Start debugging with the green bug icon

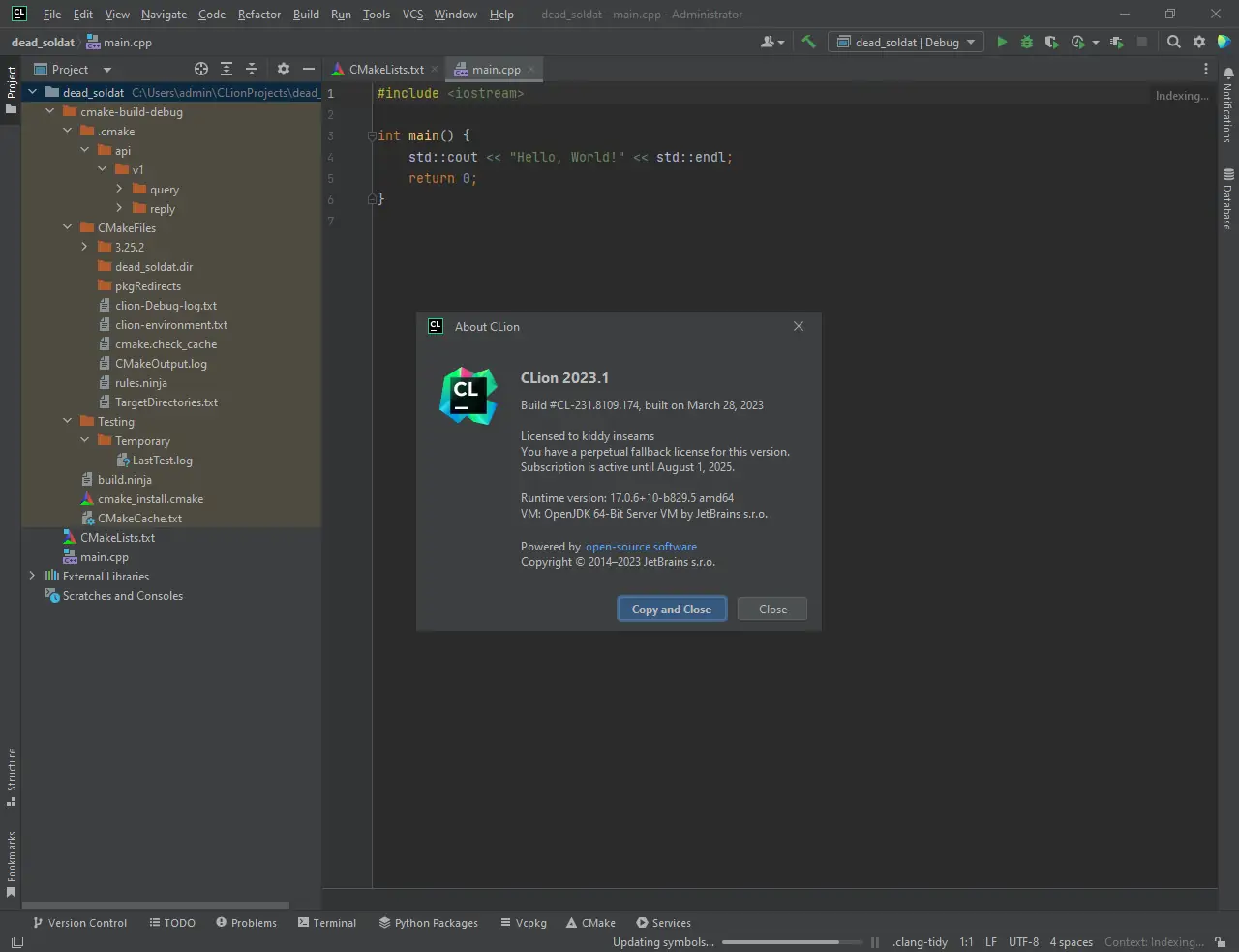(x=1027, y=42)
